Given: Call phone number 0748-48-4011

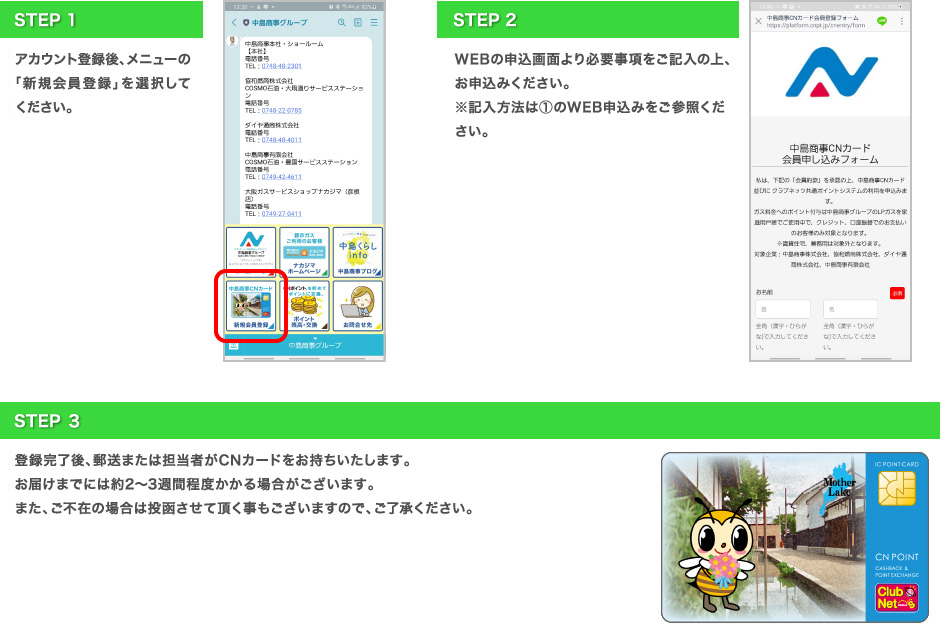Looking at the screenshot, I should pyautogui.click(x=281, y=140).
